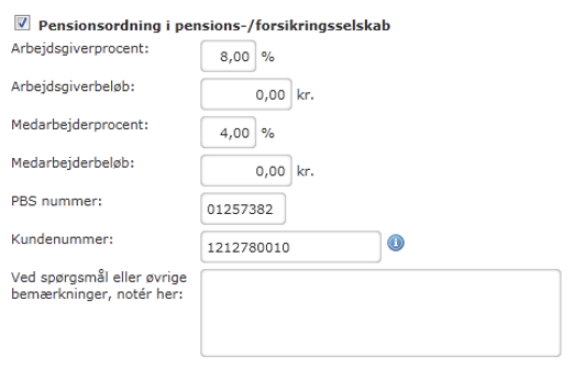Select the Arbejdsgiverbeløb amount input field
582x376 pixels.
246,94
